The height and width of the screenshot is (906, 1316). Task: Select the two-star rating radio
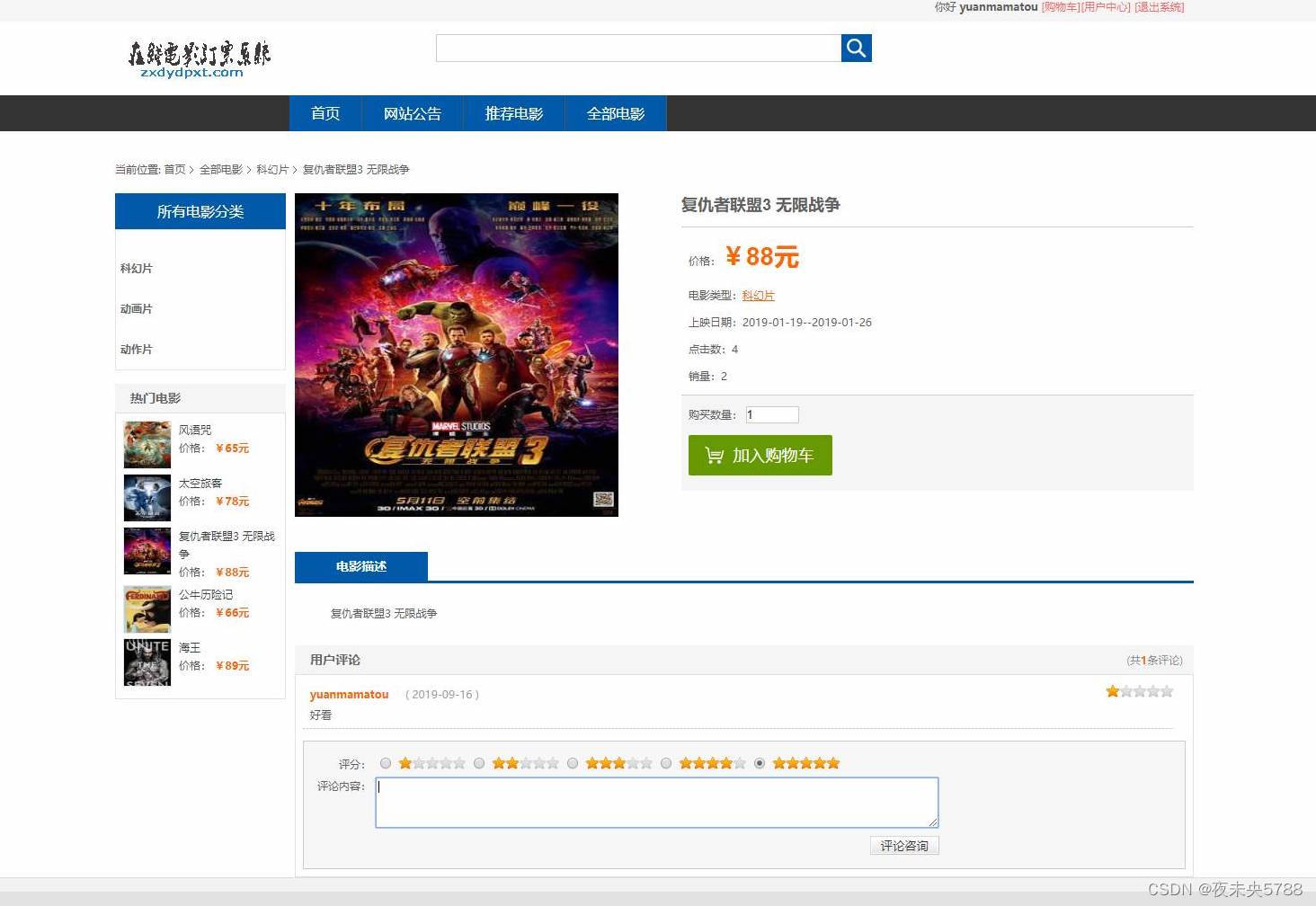tap(479, 763)
